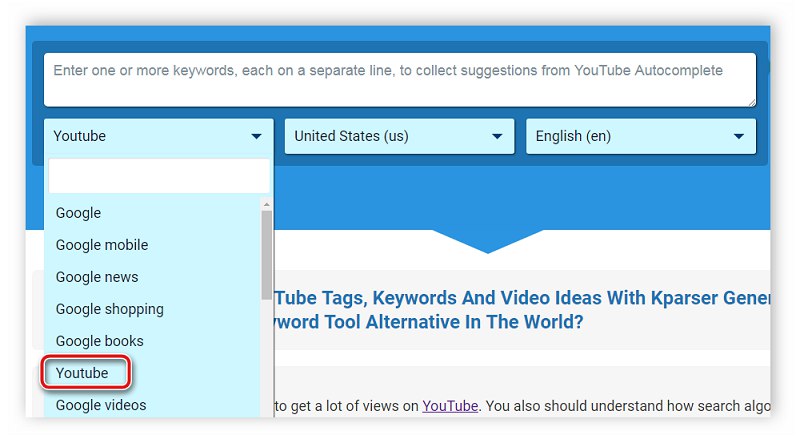796x443 pixels.
Task: Choose Google mobile option
Action: [x=102, y=245]
